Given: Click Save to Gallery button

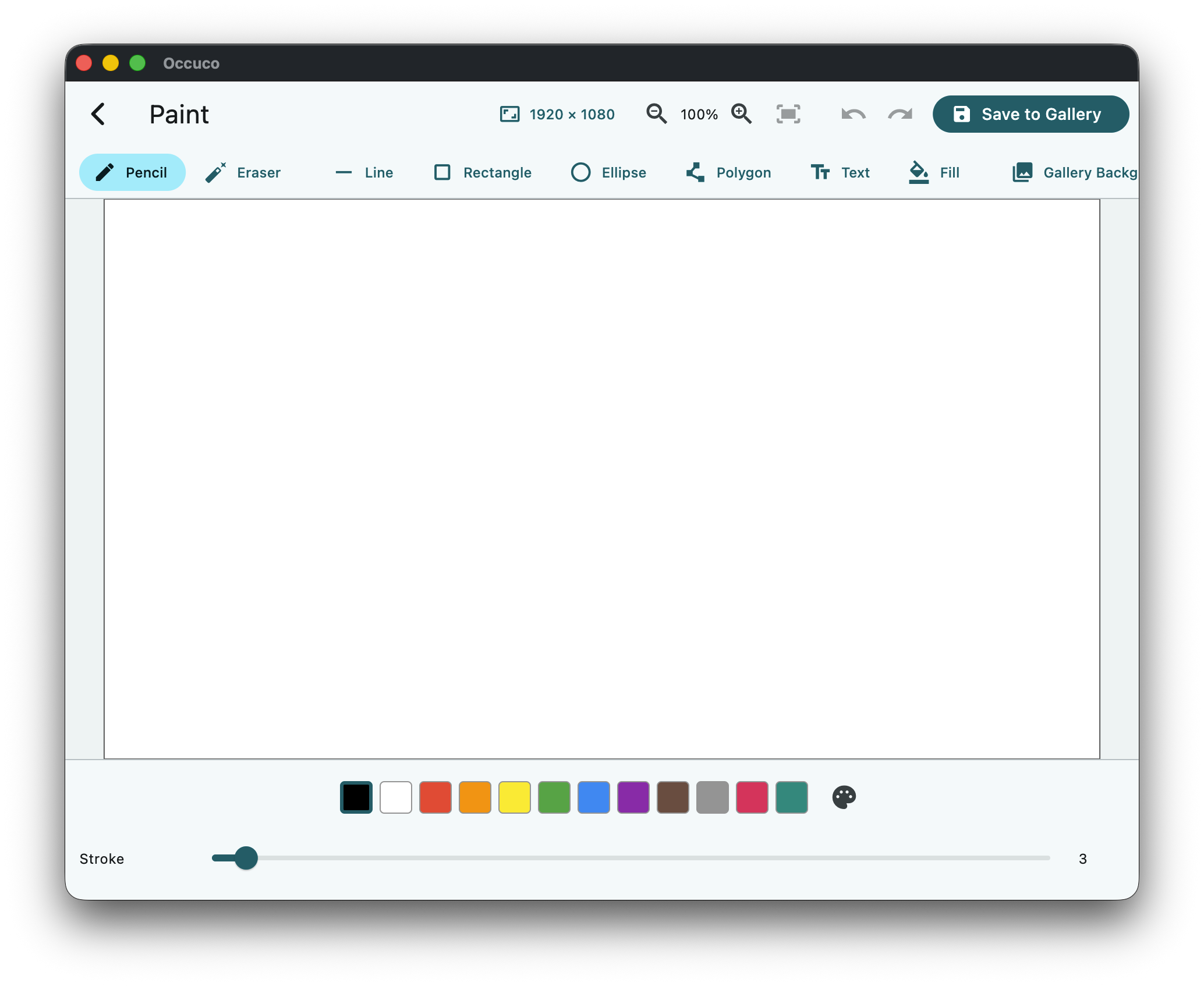Looking at the screenshot, I should [1031, 114].
